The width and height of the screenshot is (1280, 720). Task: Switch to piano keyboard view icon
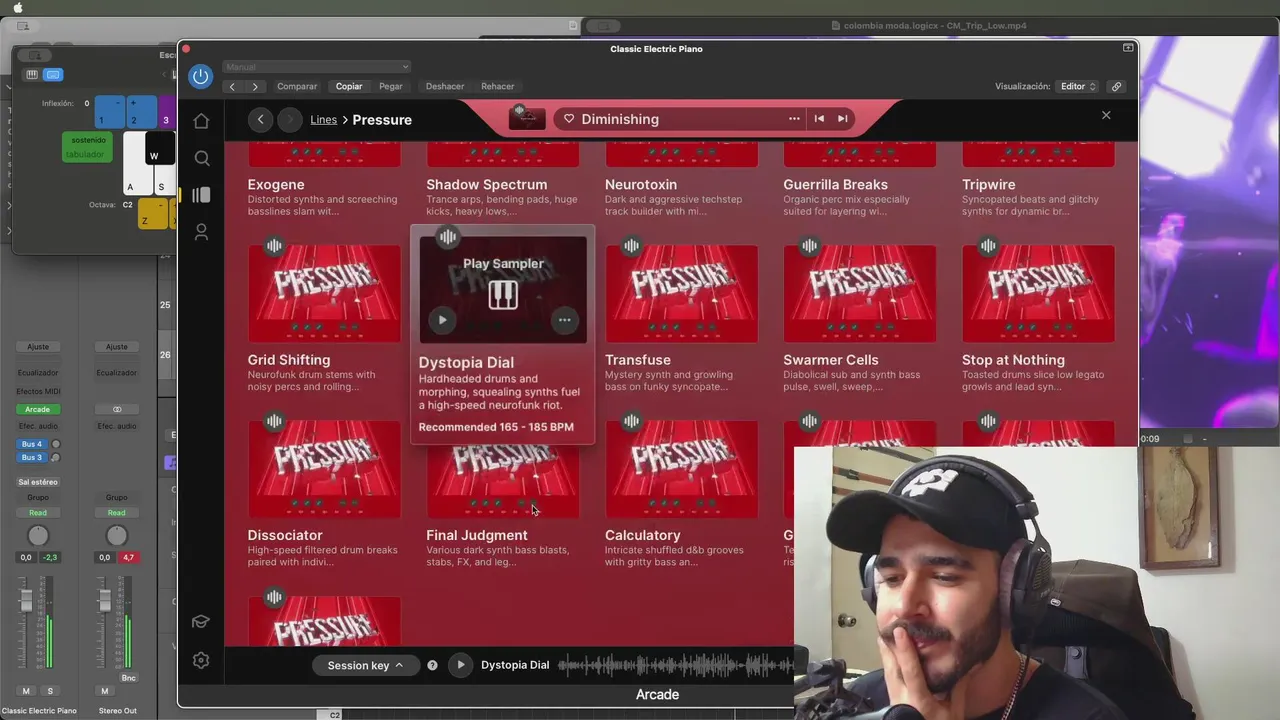tap(32, 75)
